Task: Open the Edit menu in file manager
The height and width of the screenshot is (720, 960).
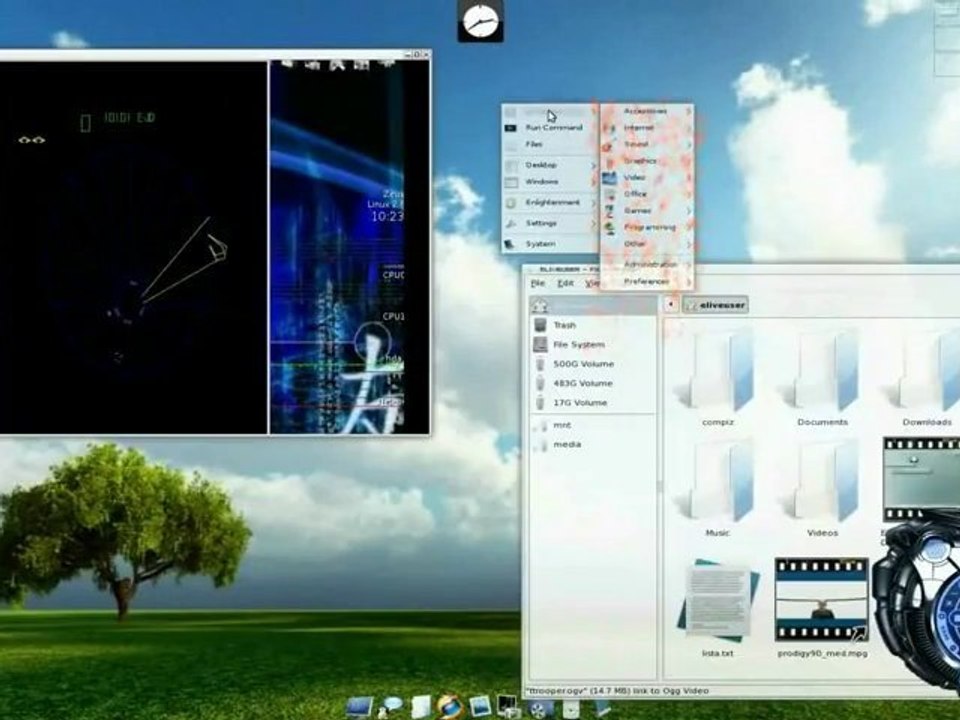Action: coord(565,283)
